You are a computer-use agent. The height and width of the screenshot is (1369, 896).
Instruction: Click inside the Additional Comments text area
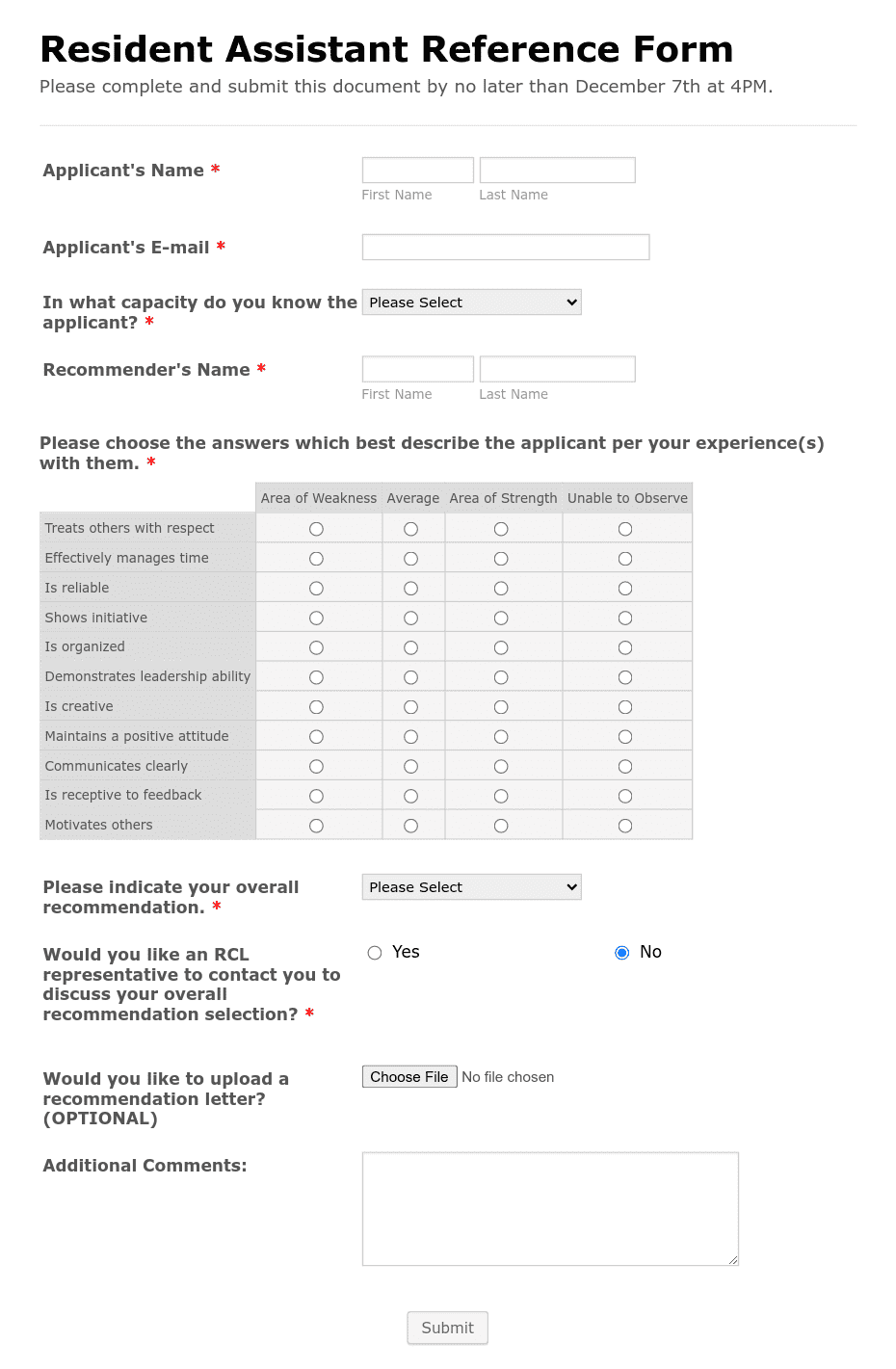coord(549,1208)
